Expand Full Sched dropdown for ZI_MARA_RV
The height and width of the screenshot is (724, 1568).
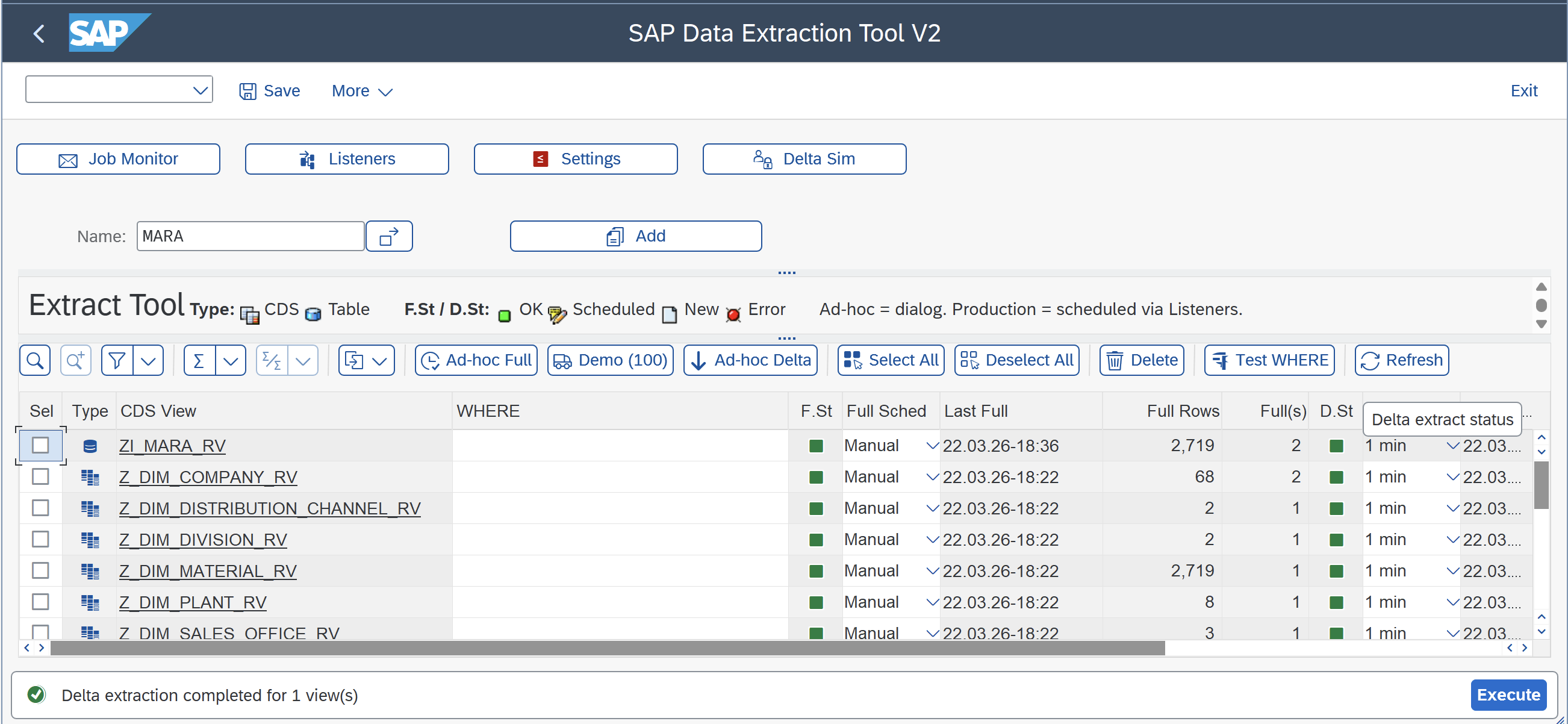932,445
